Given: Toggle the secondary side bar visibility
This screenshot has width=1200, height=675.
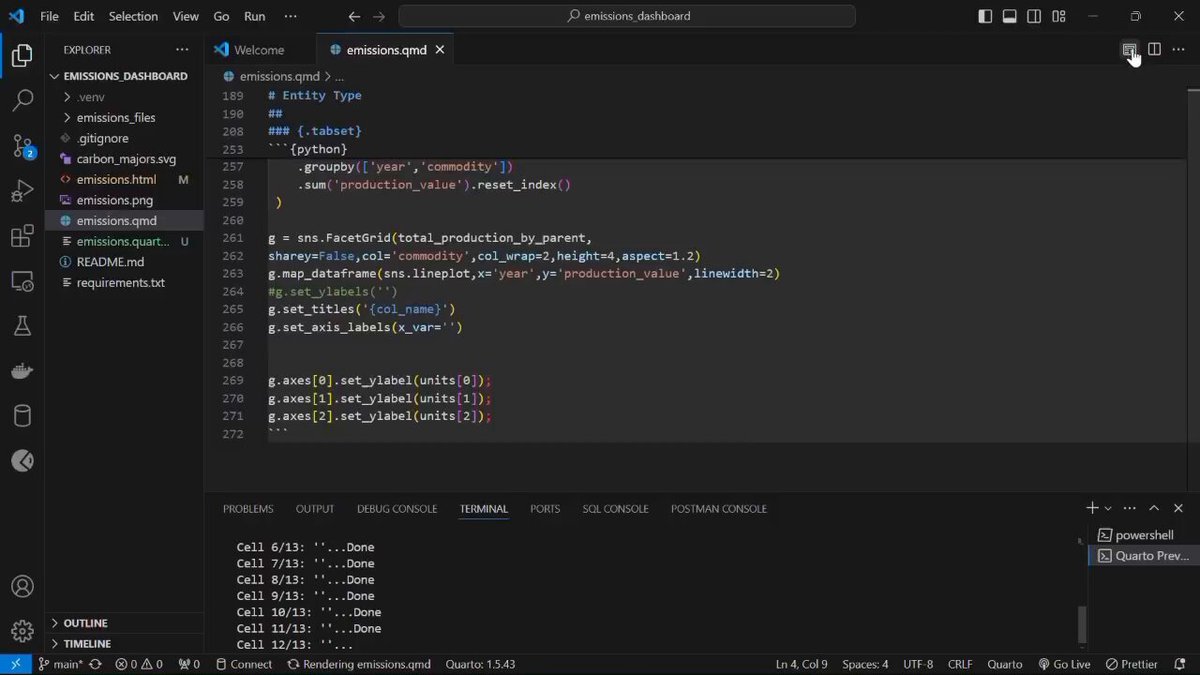Looking at the screenshot, I should click(x=1034, y=16).
